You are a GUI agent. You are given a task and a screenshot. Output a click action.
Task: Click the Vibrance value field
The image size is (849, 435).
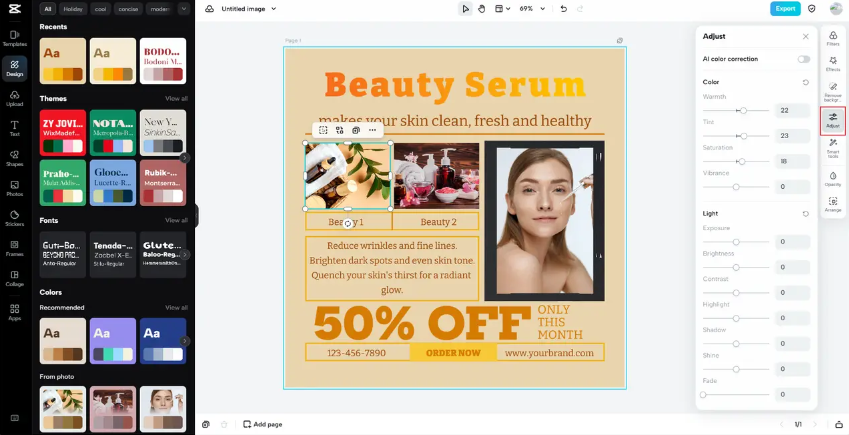point(792,187)
